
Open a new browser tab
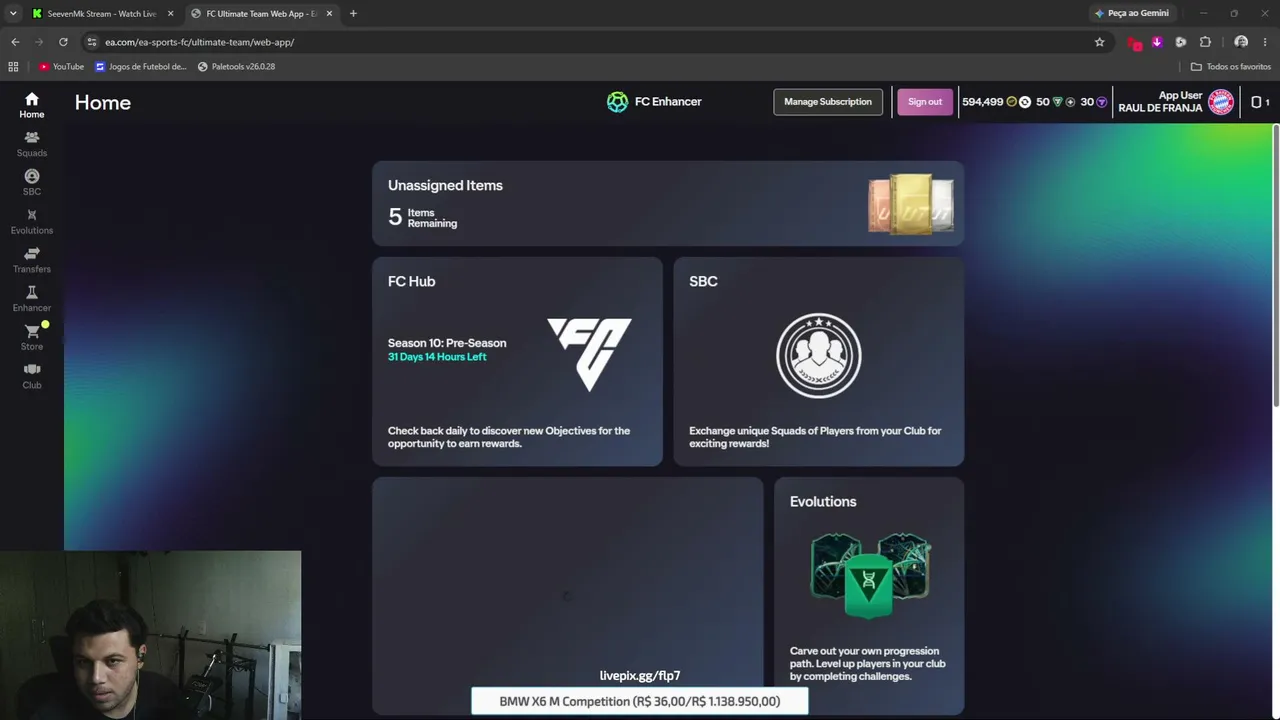353,14
